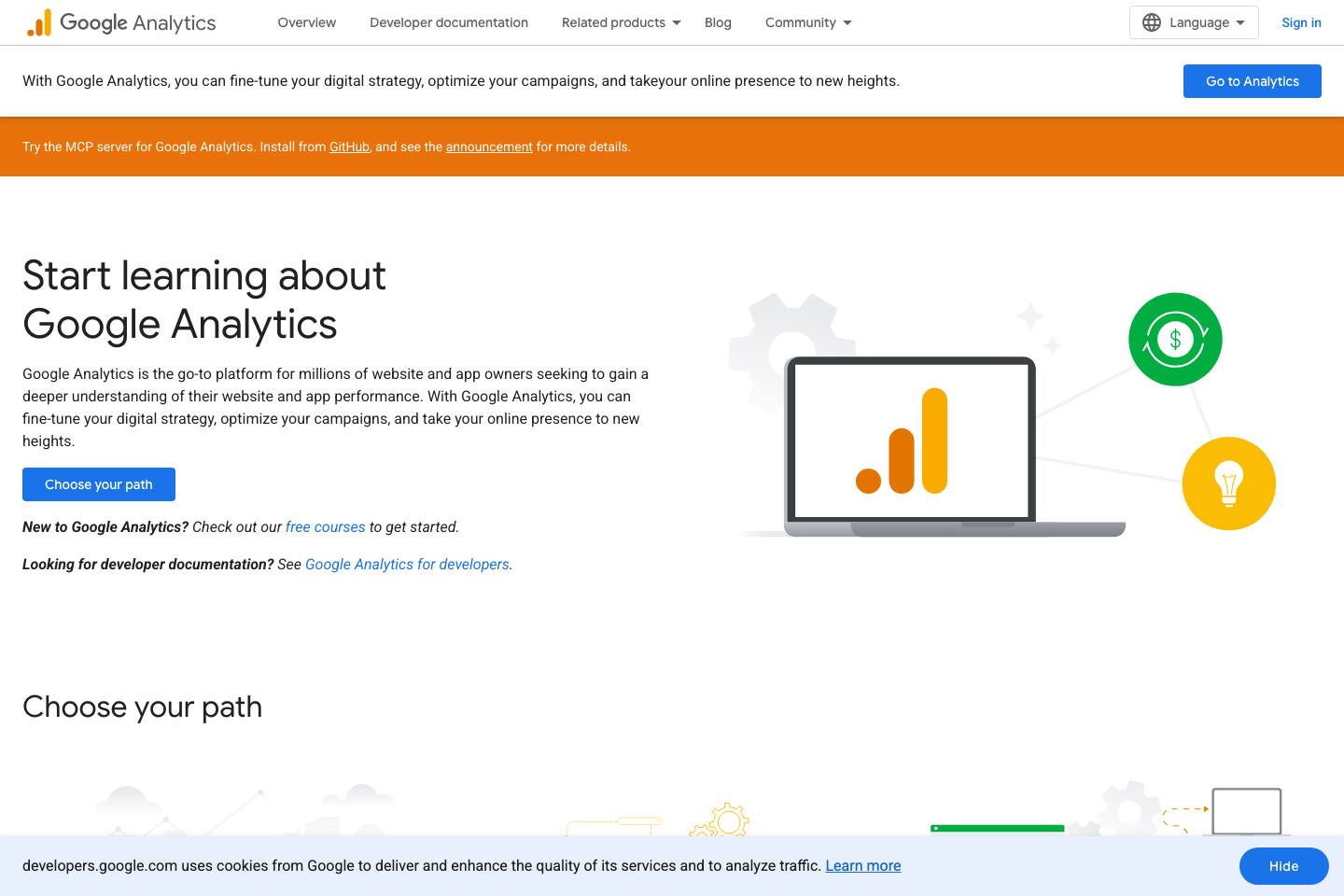
Task: Click the yellow lightbulb illustration icon
Action: click(x=1229, y=483)
